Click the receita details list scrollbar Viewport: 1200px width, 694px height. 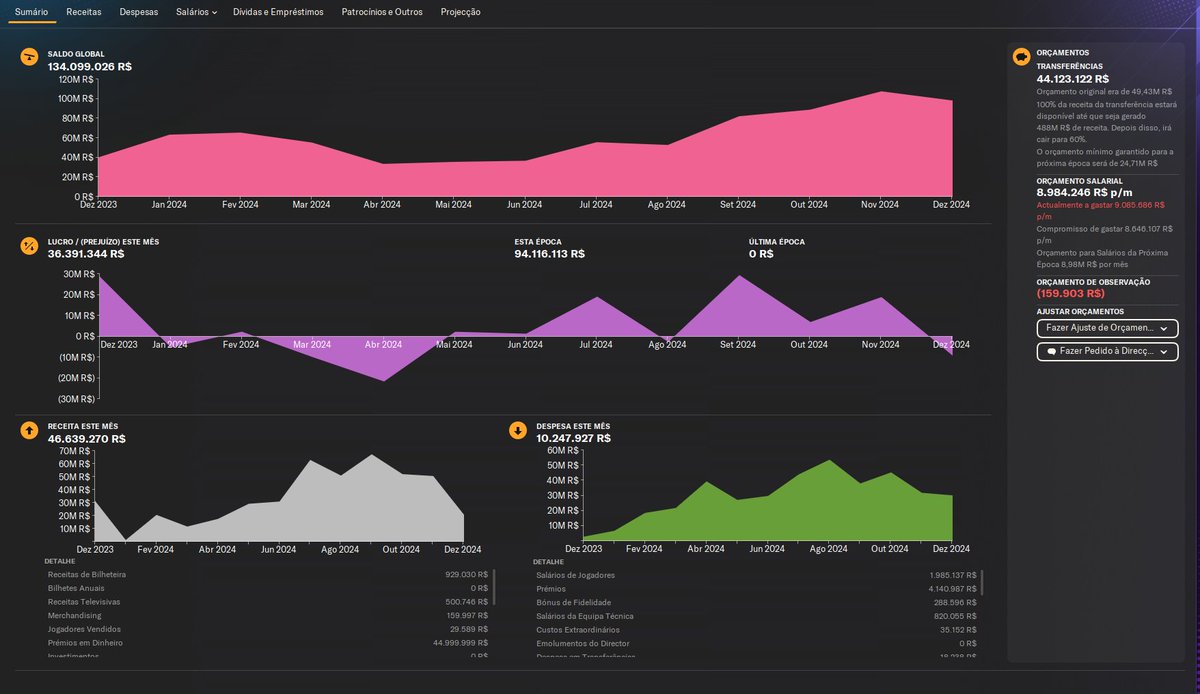click(x=494, y=587)
